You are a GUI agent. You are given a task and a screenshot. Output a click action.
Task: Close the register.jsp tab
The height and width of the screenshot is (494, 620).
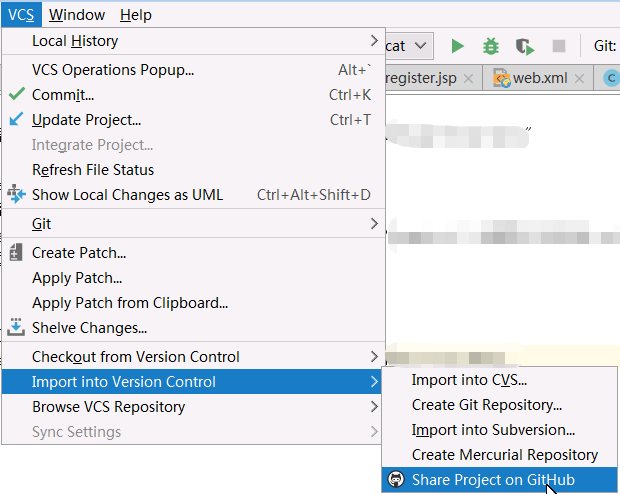click(x=468, y=78)
